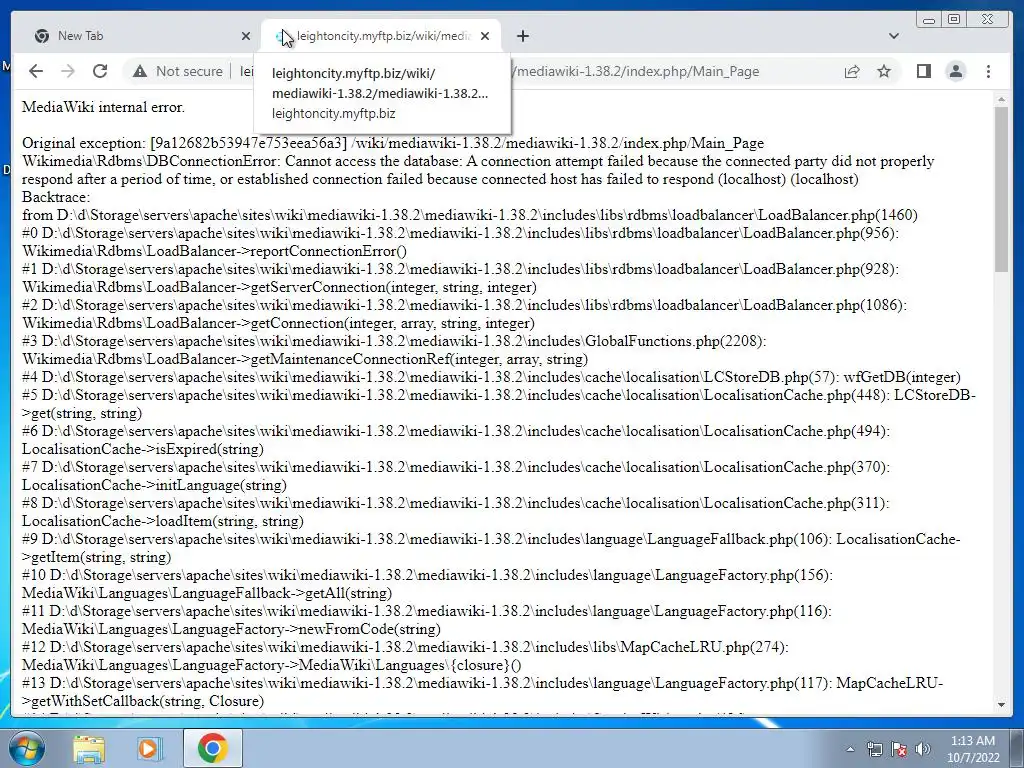Click the 'Original exception:' text line
Screen dimensions: 1024x768
(x=392, y=143)
